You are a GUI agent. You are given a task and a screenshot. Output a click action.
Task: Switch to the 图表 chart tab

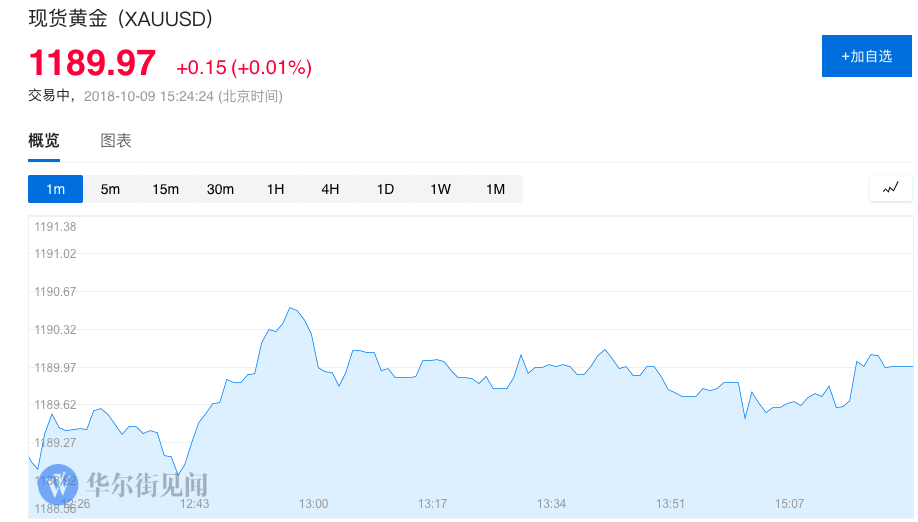[x=116, y=141]
